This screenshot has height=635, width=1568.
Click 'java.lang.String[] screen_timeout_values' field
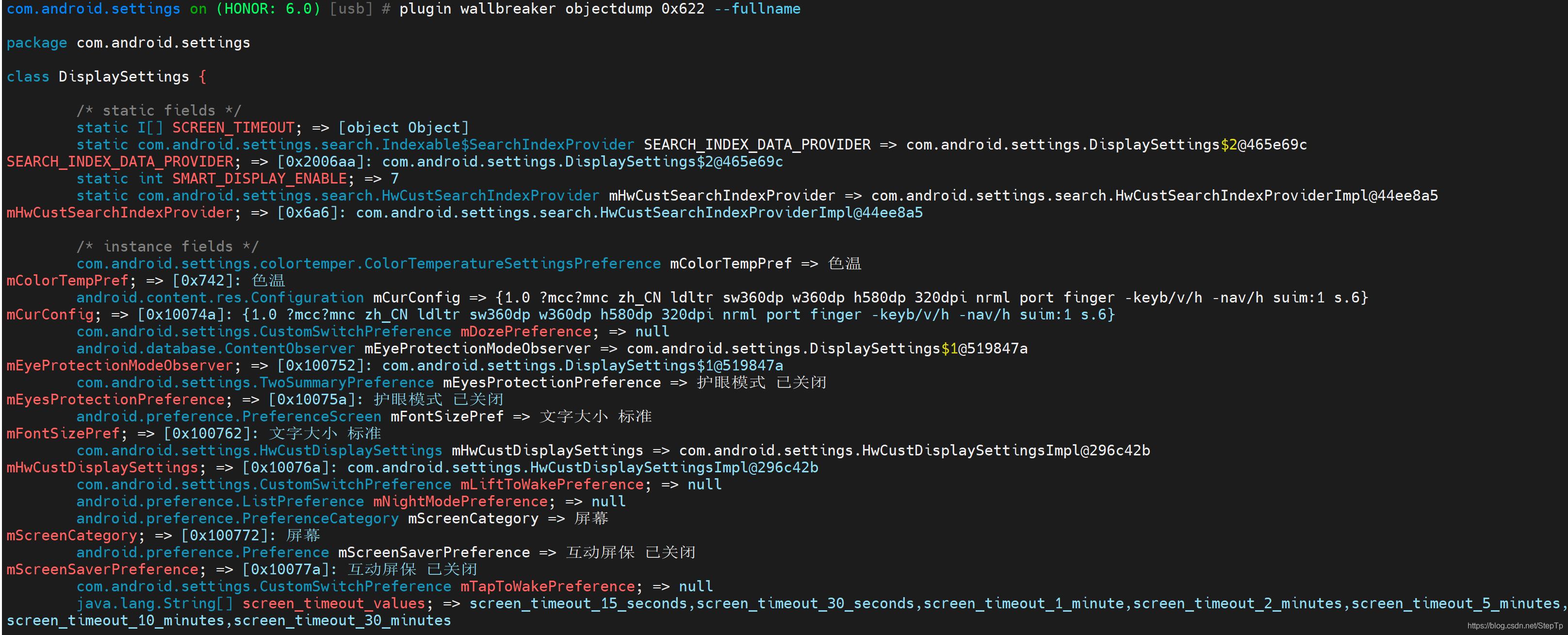coord(251,604)
